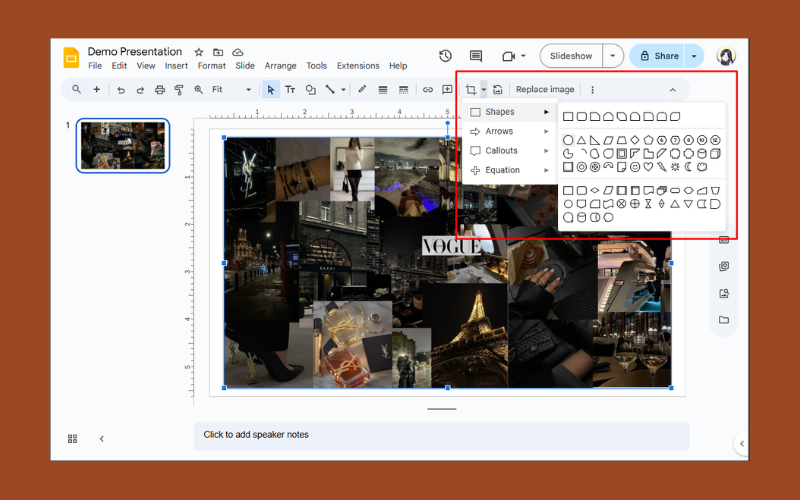This screenshot has height=500, width=800.
Task: Open the Insert menu
Action: 176,66
